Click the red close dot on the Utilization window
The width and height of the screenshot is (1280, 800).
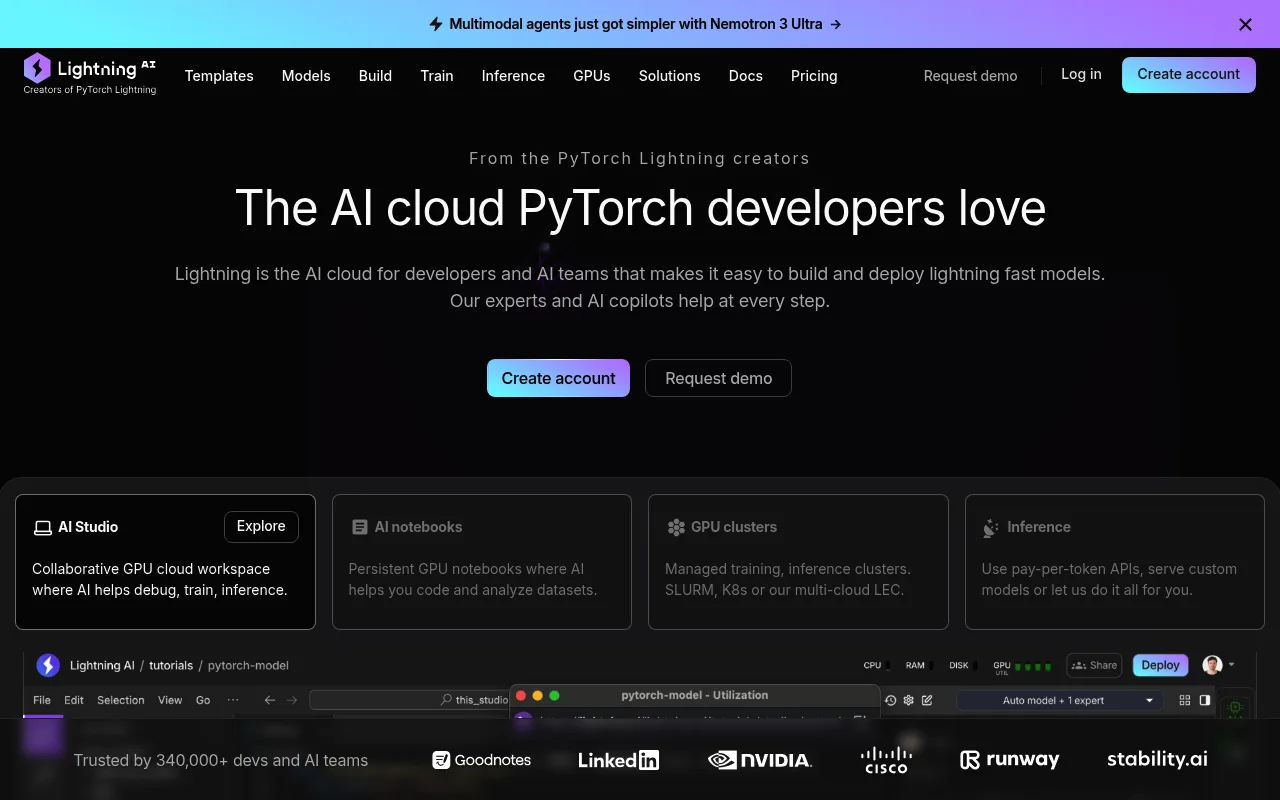point(521,695)
